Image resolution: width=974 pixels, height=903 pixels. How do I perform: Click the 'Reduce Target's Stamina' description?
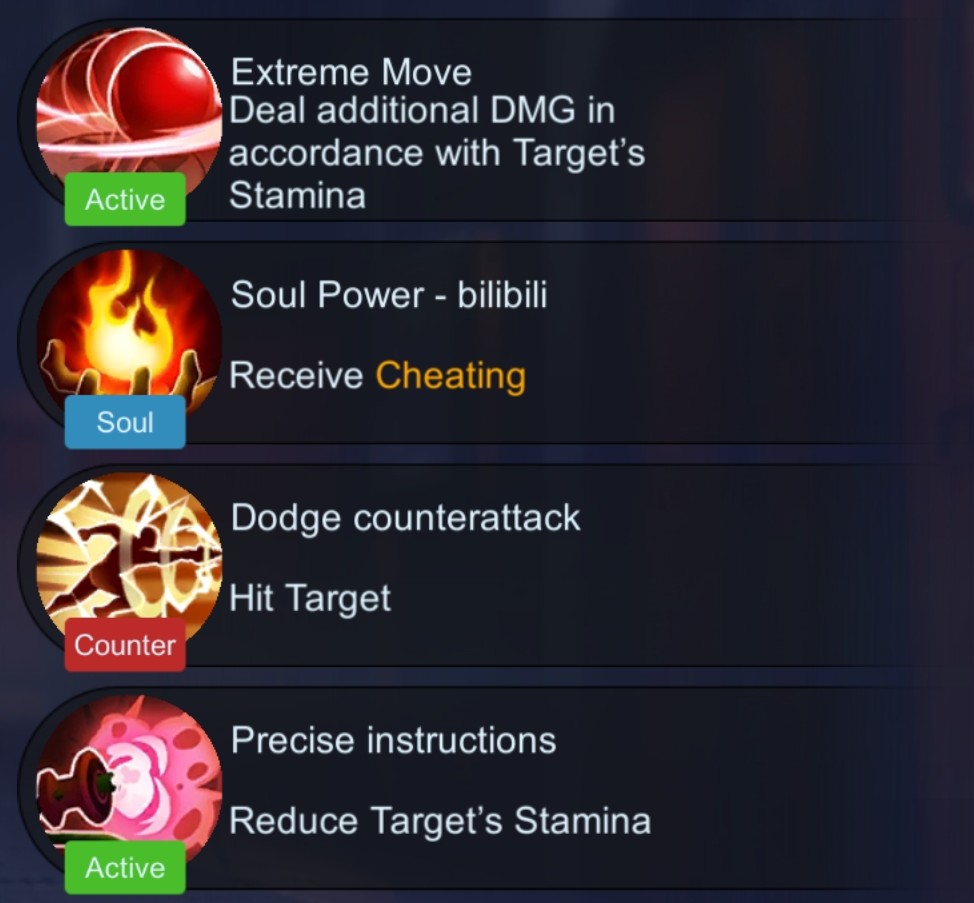pyautogui.click(x=440, y=820)
